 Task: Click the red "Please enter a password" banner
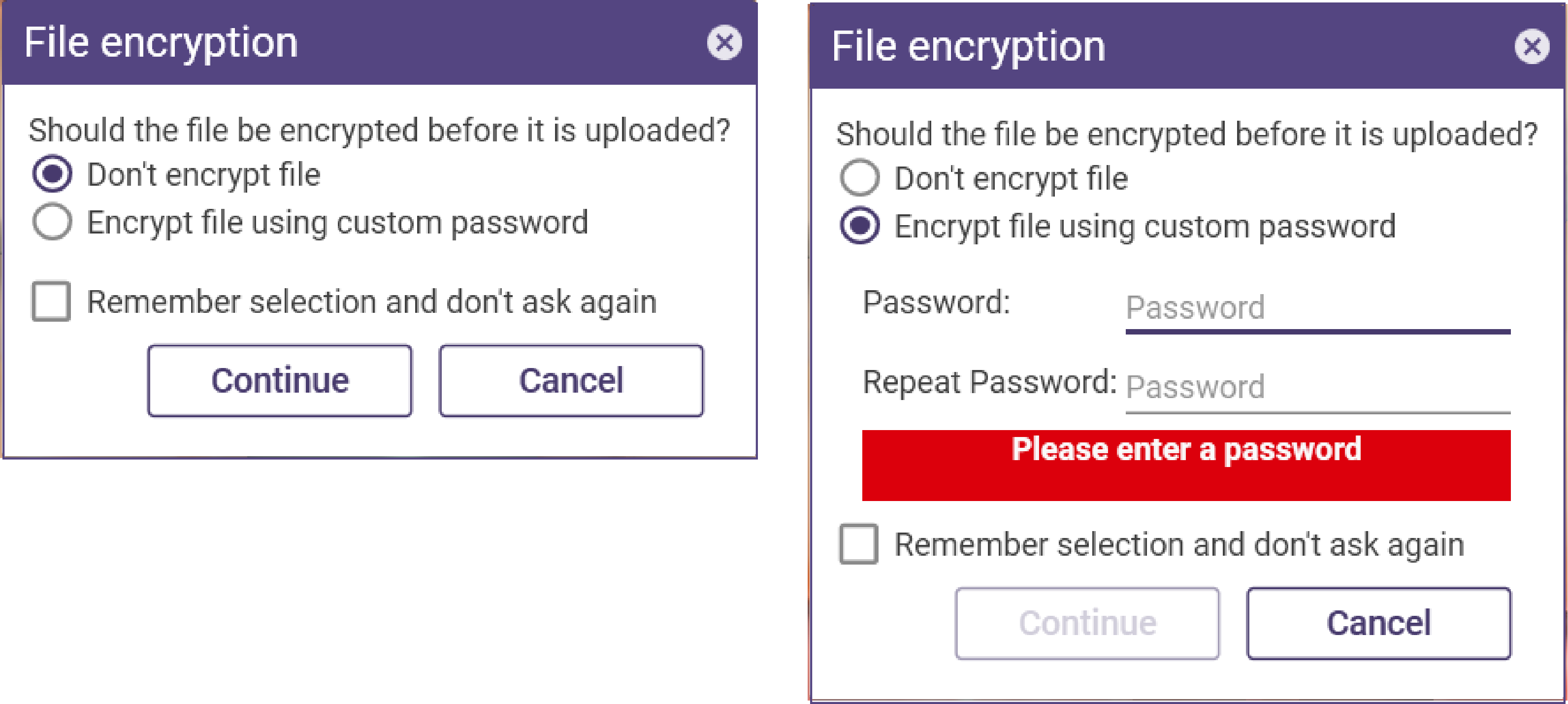pos(1186,465)
